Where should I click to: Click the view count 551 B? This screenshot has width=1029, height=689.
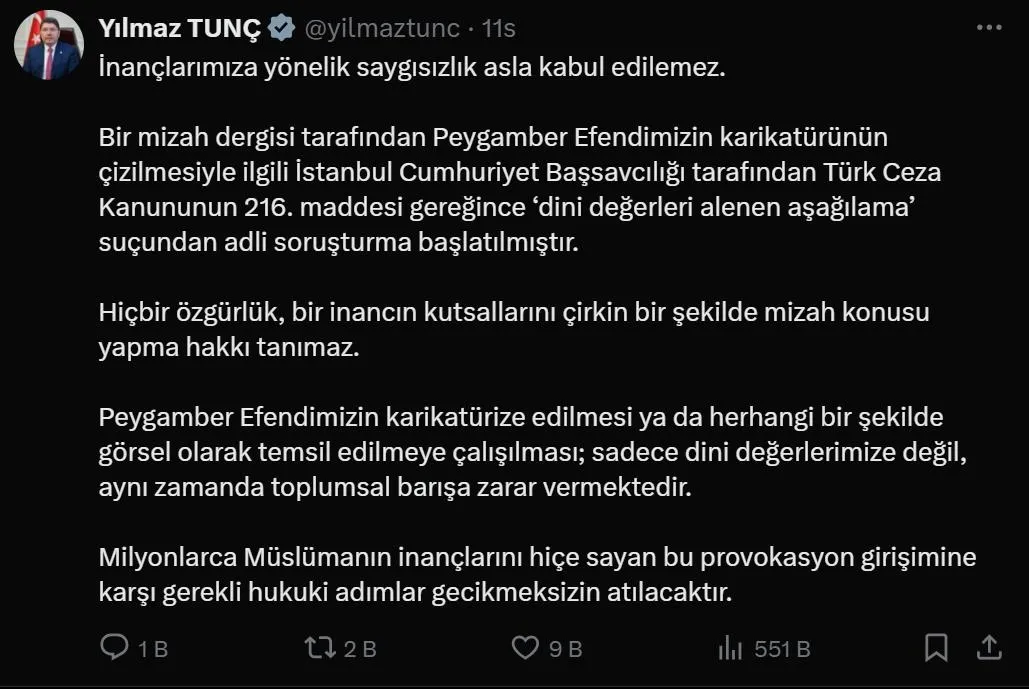(781, 649)
